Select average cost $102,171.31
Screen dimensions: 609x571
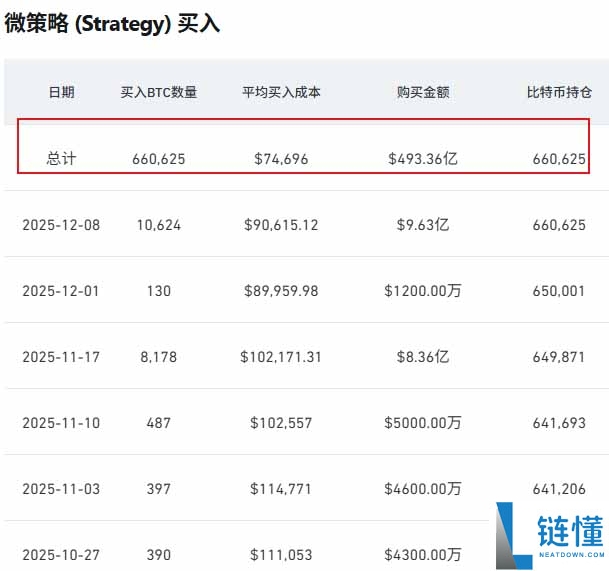[x=281, y=357]
